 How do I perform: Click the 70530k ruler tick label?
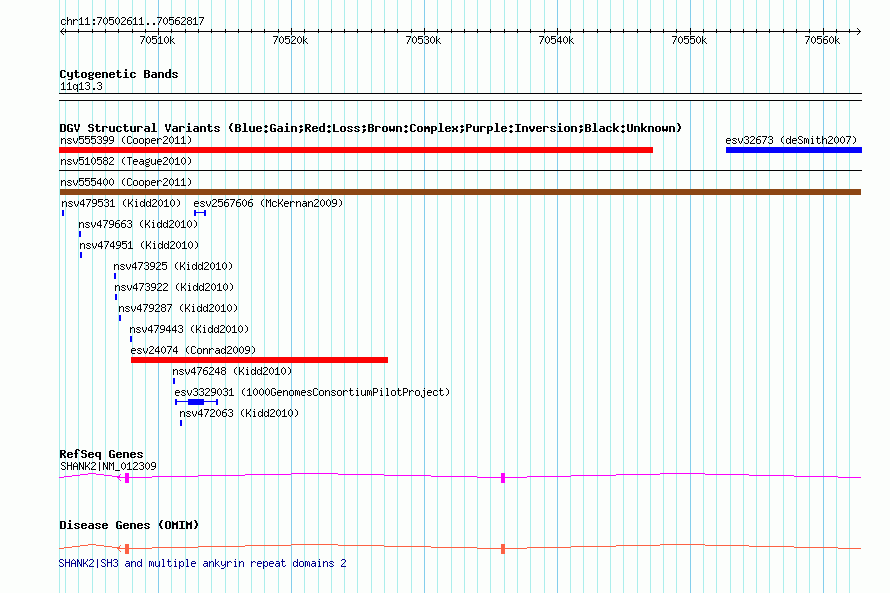[x=423, y=40]
